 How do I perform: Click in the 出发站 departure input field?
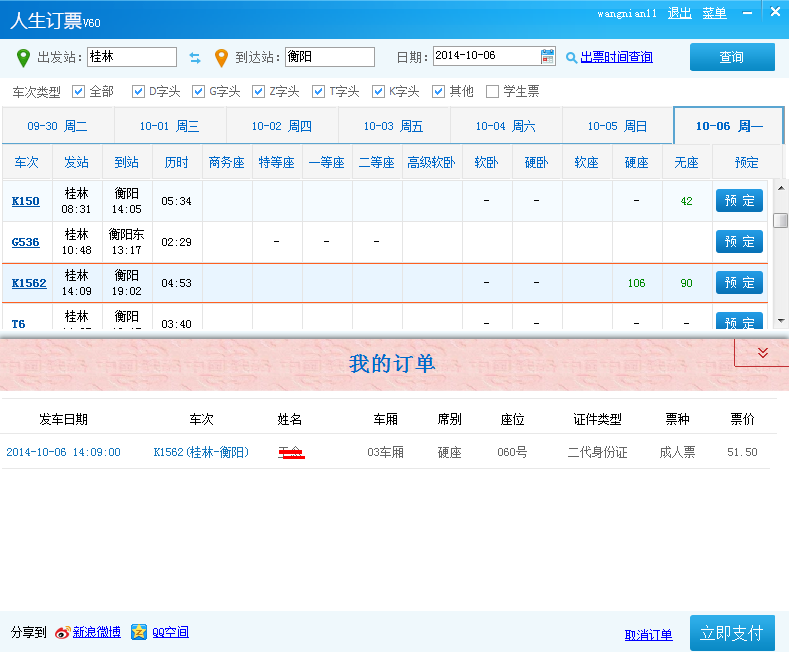(x=131, y=57)
